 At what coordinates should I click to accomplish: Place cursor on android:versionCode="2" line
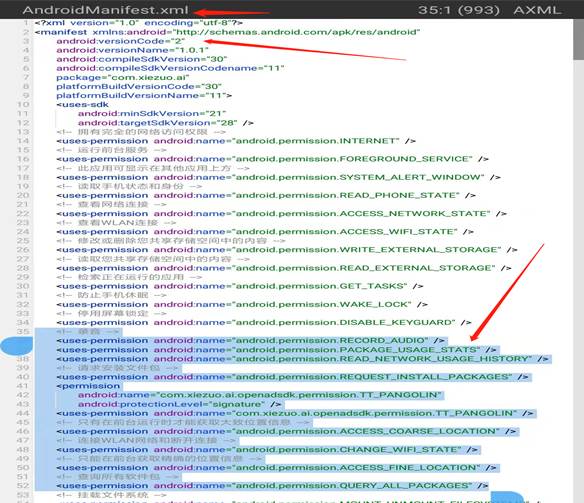pos(121,41)
